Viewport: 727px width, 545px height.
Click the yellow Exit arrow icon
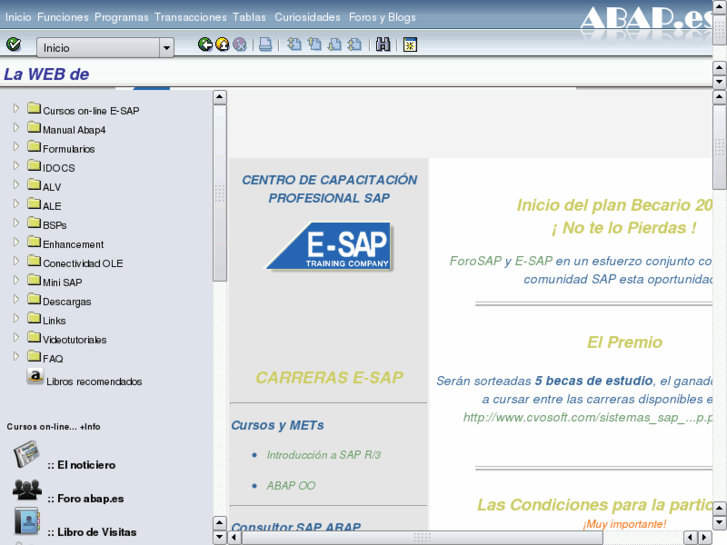click(x=222, y=45)
